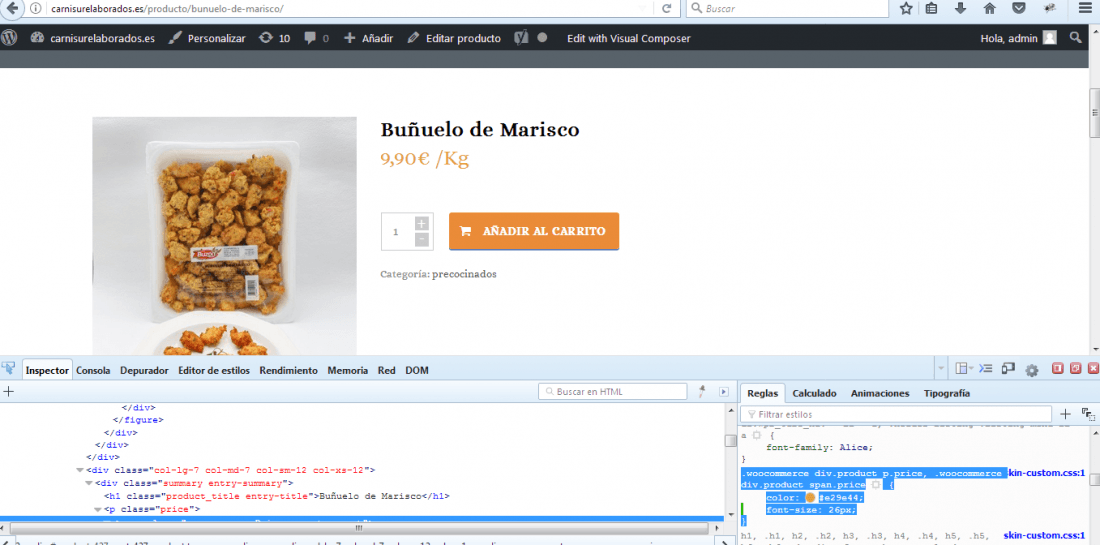Save page to Pocket
The image size is (1100, 545).
point(1019,8)
